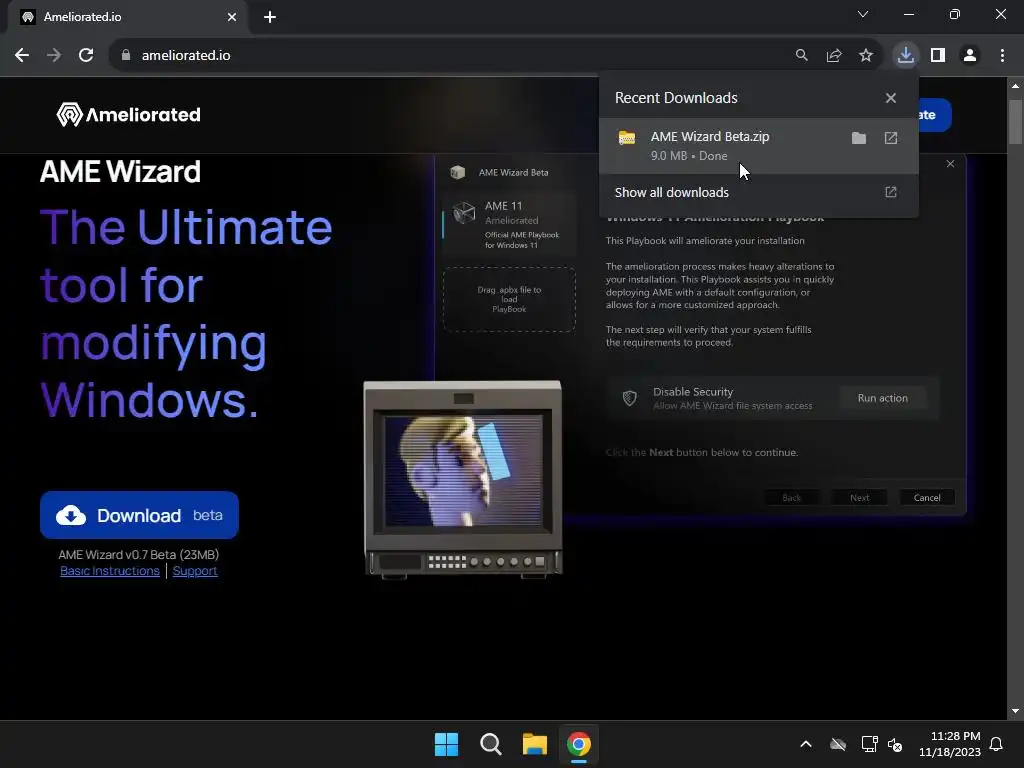1024x768 pixels.
Task: Click the address bar URL
Action: point(186,56)
